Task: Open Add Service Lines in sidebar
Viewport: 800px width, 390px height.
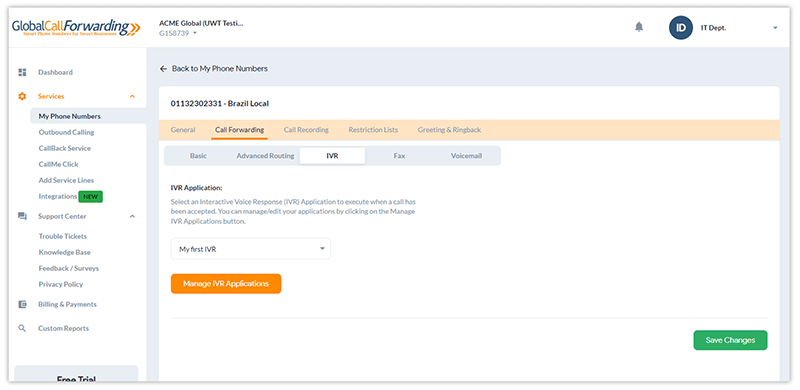Action: 66,180
